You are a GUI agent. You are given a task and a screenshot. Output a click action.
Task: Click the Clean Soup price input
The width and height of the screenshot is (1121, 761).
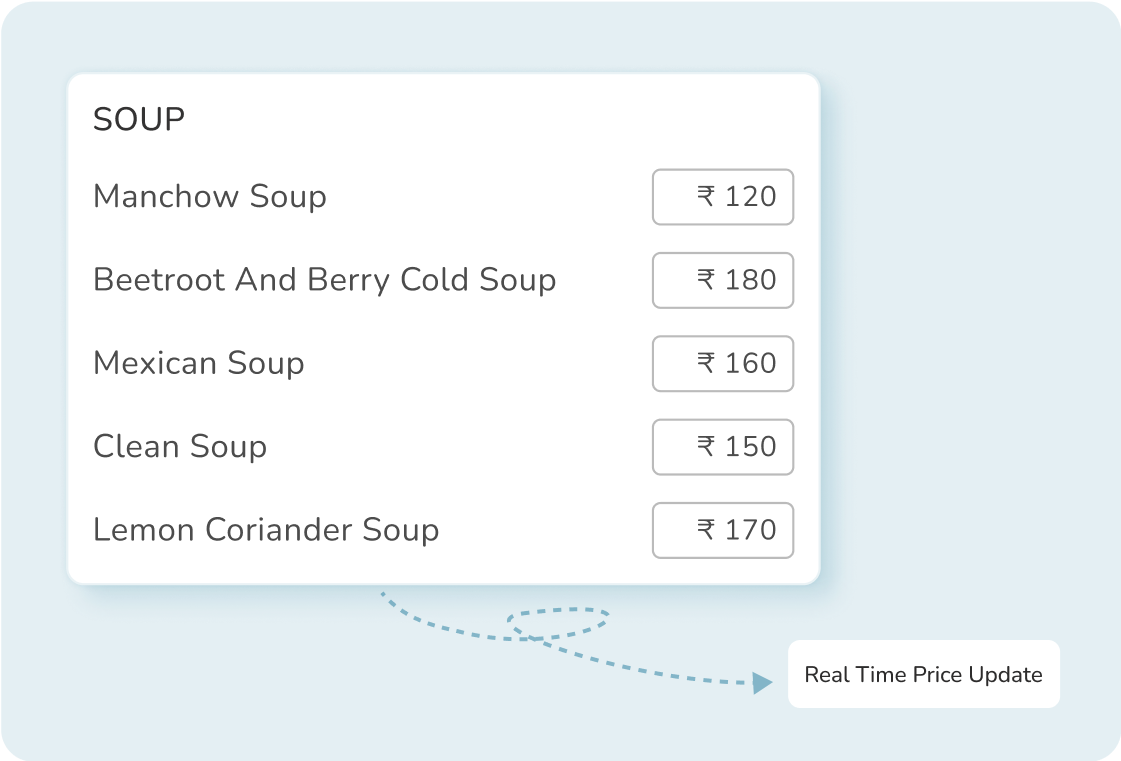pyautogui.click(x=723, y=447)
